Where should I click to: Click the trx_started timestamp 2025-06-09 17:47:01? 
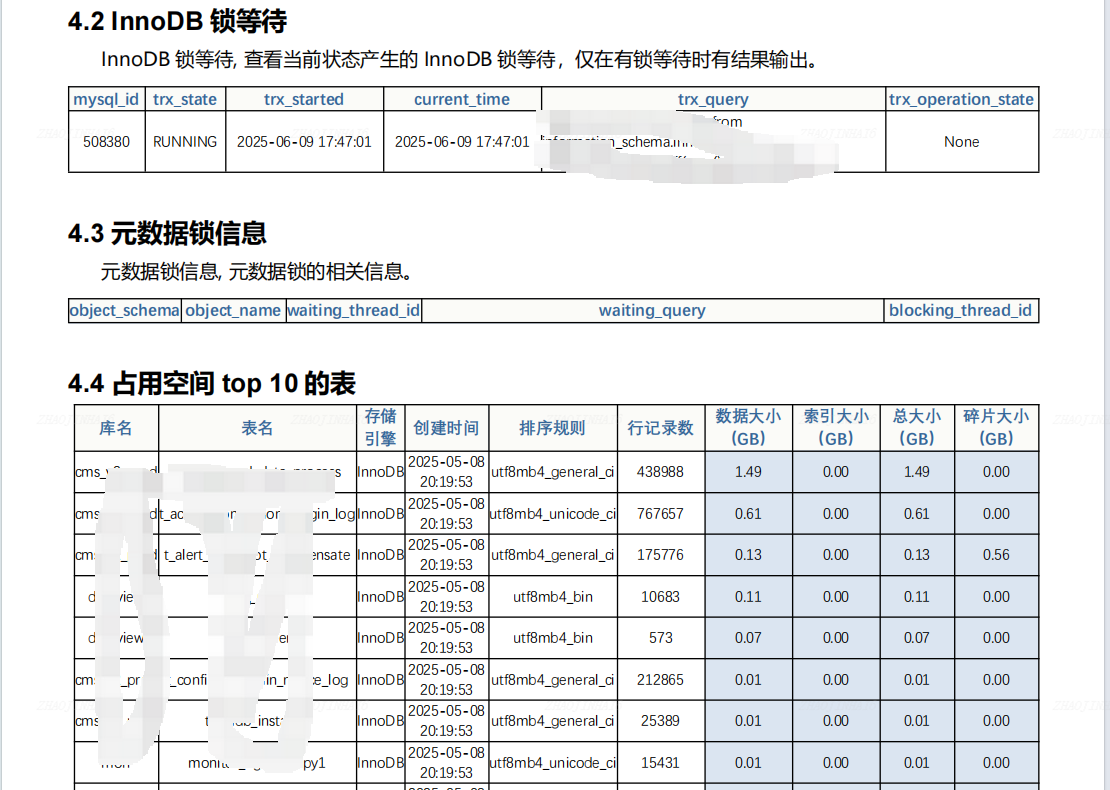click(304, 142)
